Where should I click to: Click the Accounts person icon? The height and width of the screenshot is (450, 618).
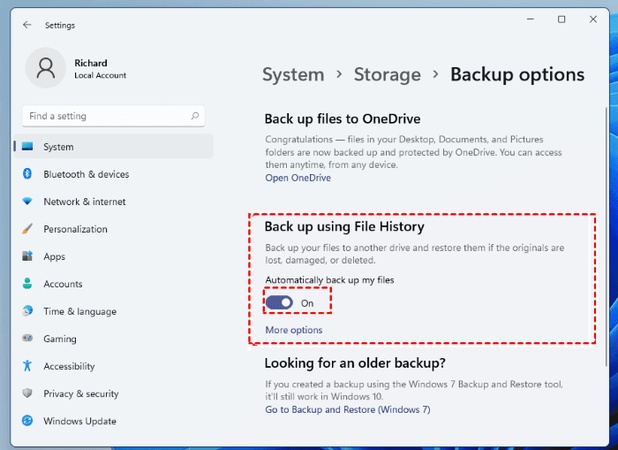pyautogui.click(x=27, y=283)
